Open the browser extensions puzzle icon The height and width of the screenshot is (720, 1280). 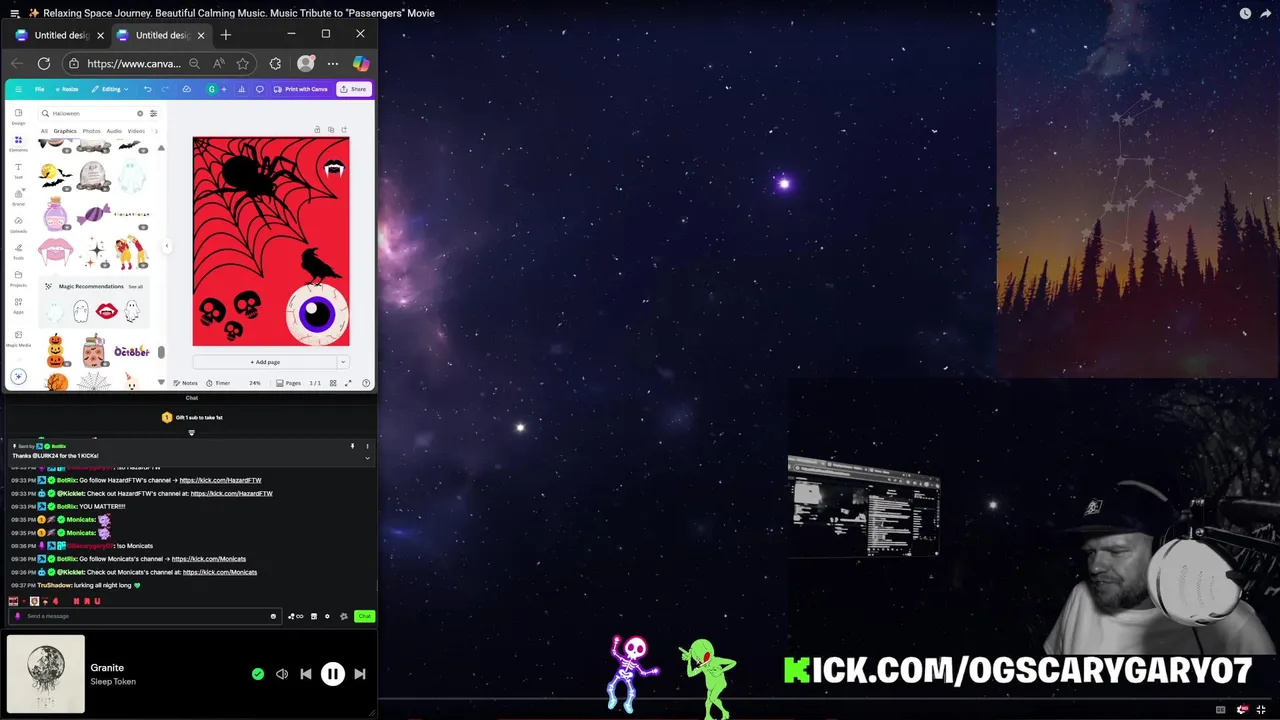275,63
